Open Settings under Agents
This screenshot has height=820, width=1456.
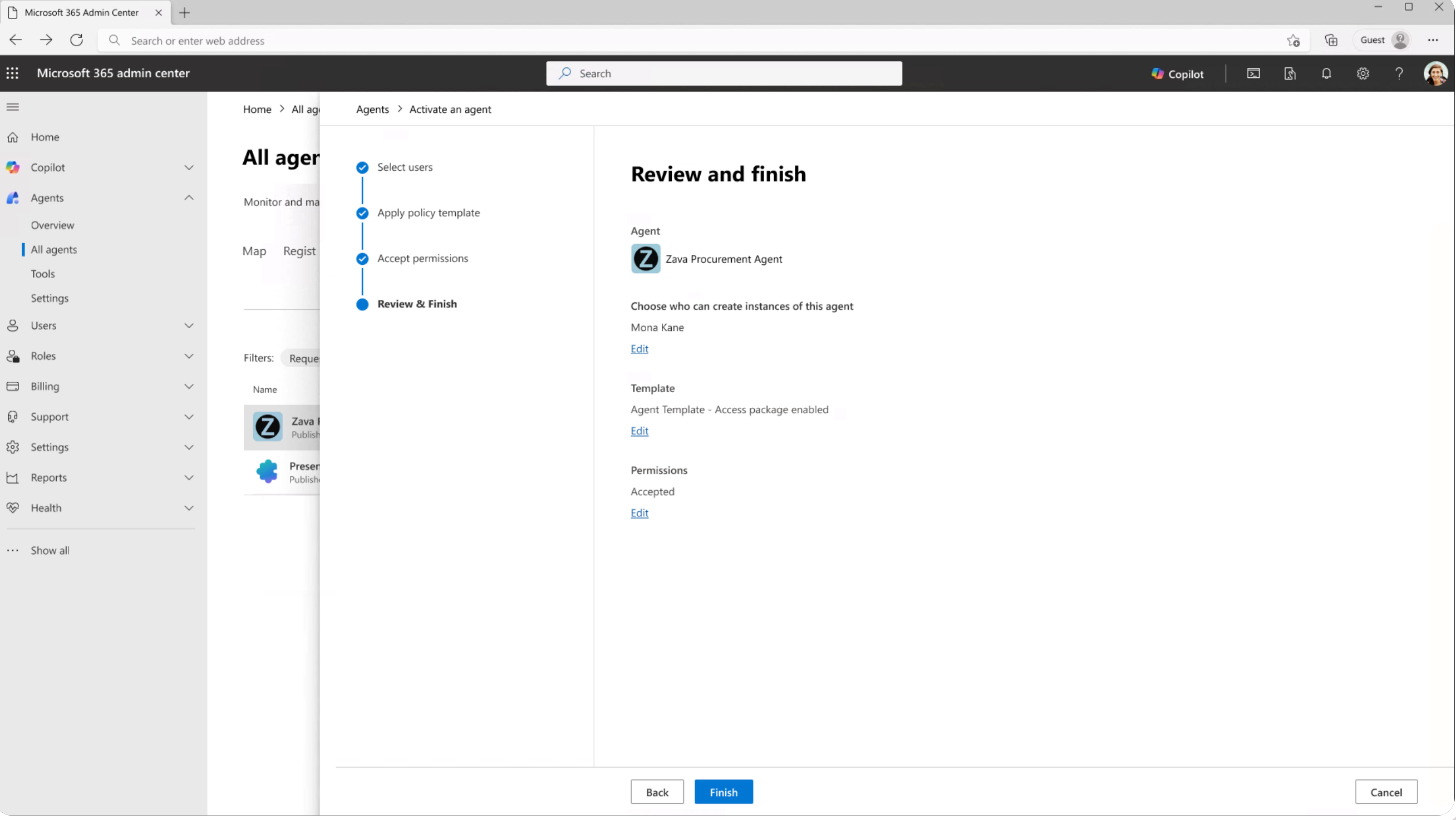point(50,298)
